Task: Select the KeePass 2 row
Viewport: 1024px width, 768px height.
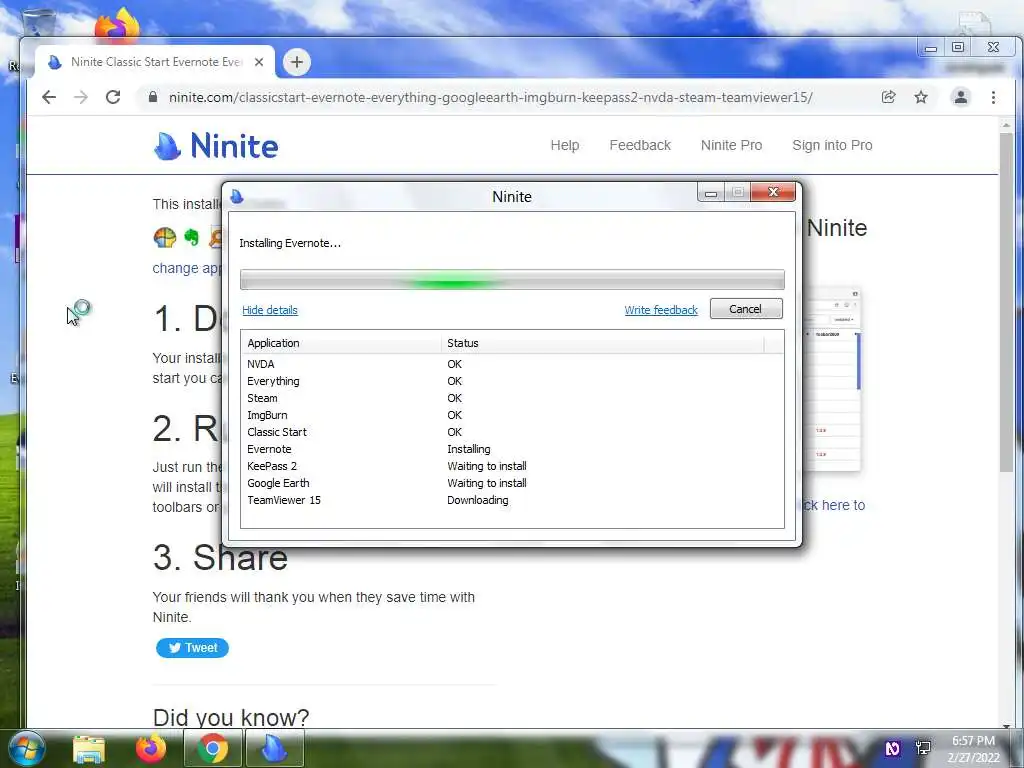Action: pos(512,466)
